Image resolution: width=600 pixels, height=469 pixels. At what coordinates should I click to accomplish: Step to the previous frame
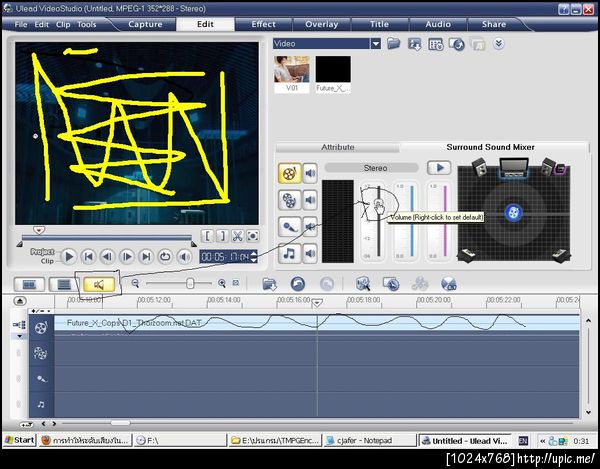[x=108, y=256]
